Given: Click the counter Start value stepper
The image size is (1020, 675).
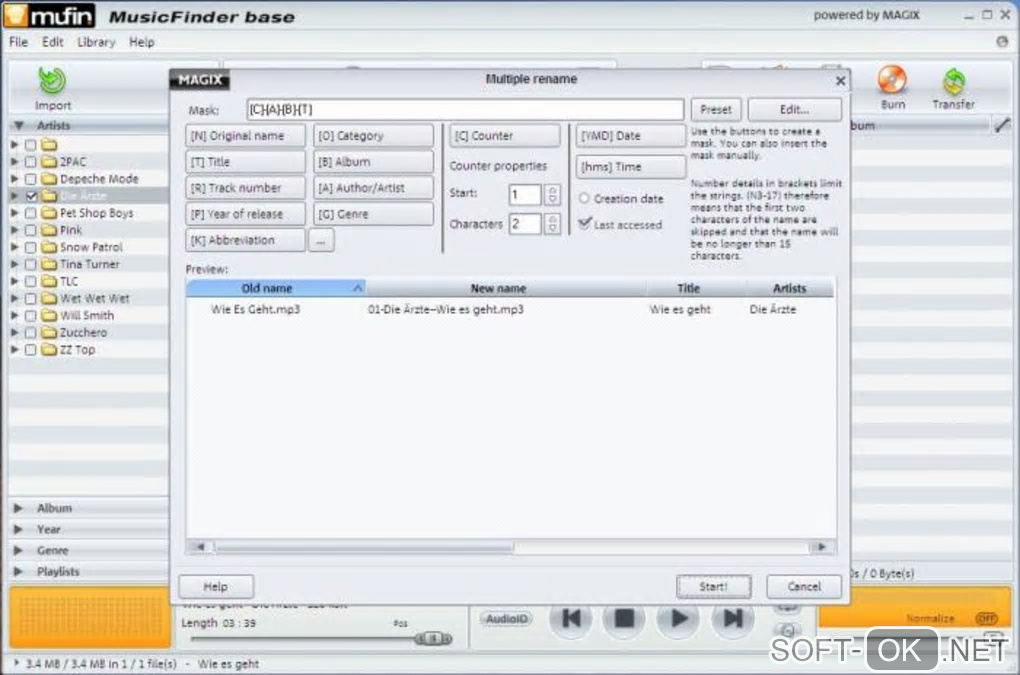Looking at the screenshot, I should point(552,194).
